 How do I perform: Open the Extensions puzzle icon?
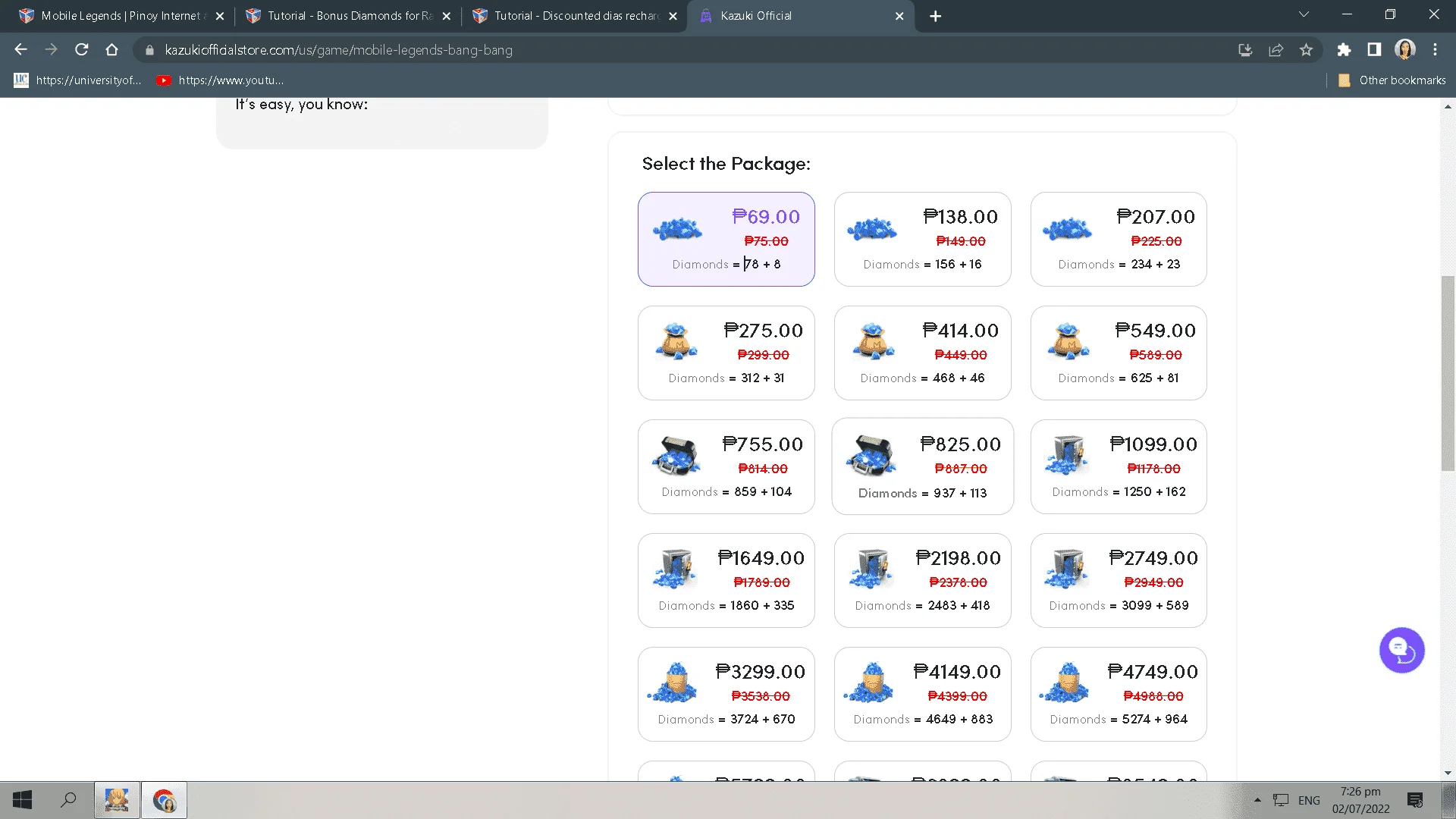pos(1344,50)
